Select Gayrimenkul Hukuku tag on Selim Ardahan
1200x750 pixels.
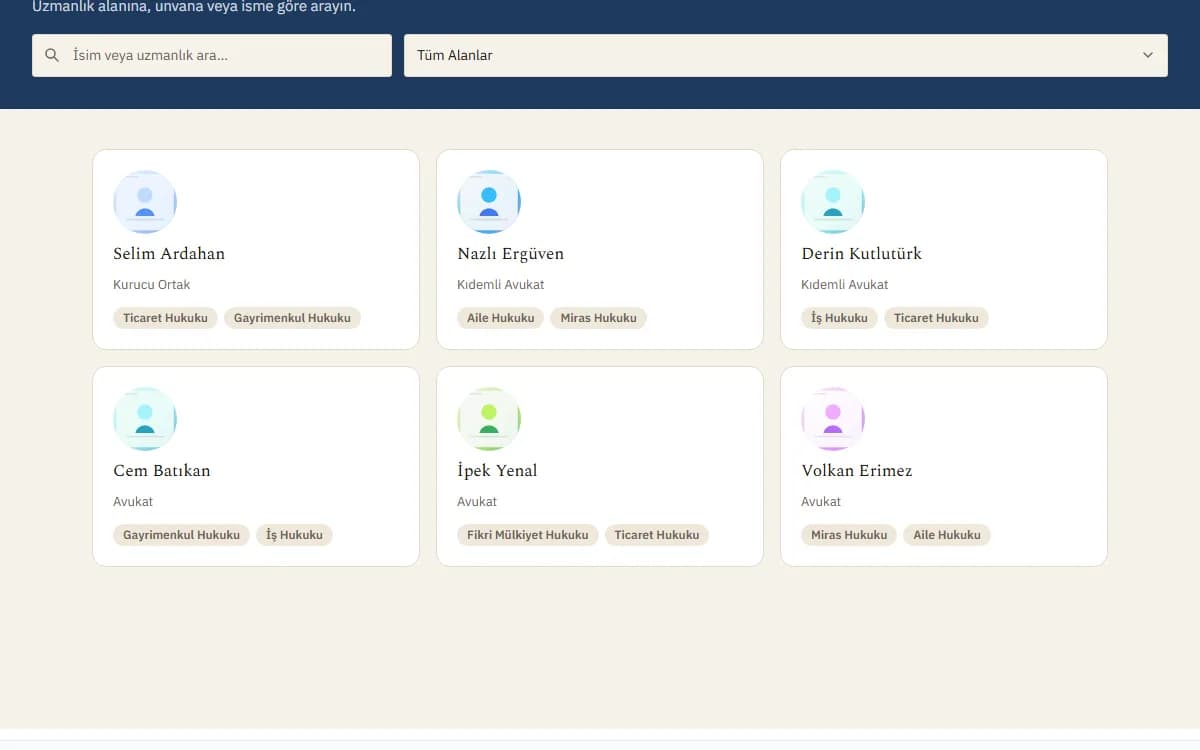point(292,318)
